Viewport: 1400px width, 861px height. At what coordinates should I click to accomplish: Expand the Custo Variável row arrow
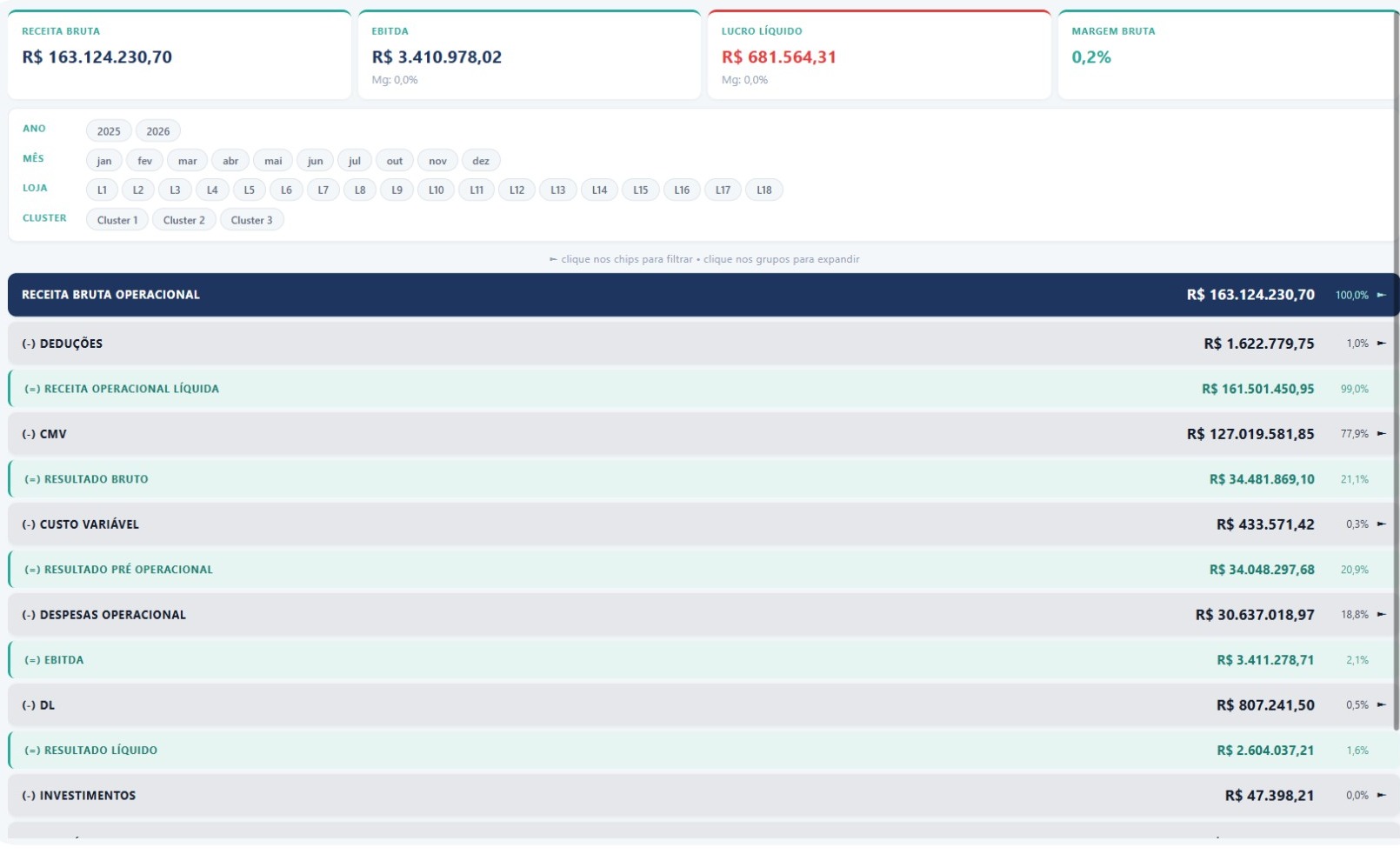(x=1382, y=524)
